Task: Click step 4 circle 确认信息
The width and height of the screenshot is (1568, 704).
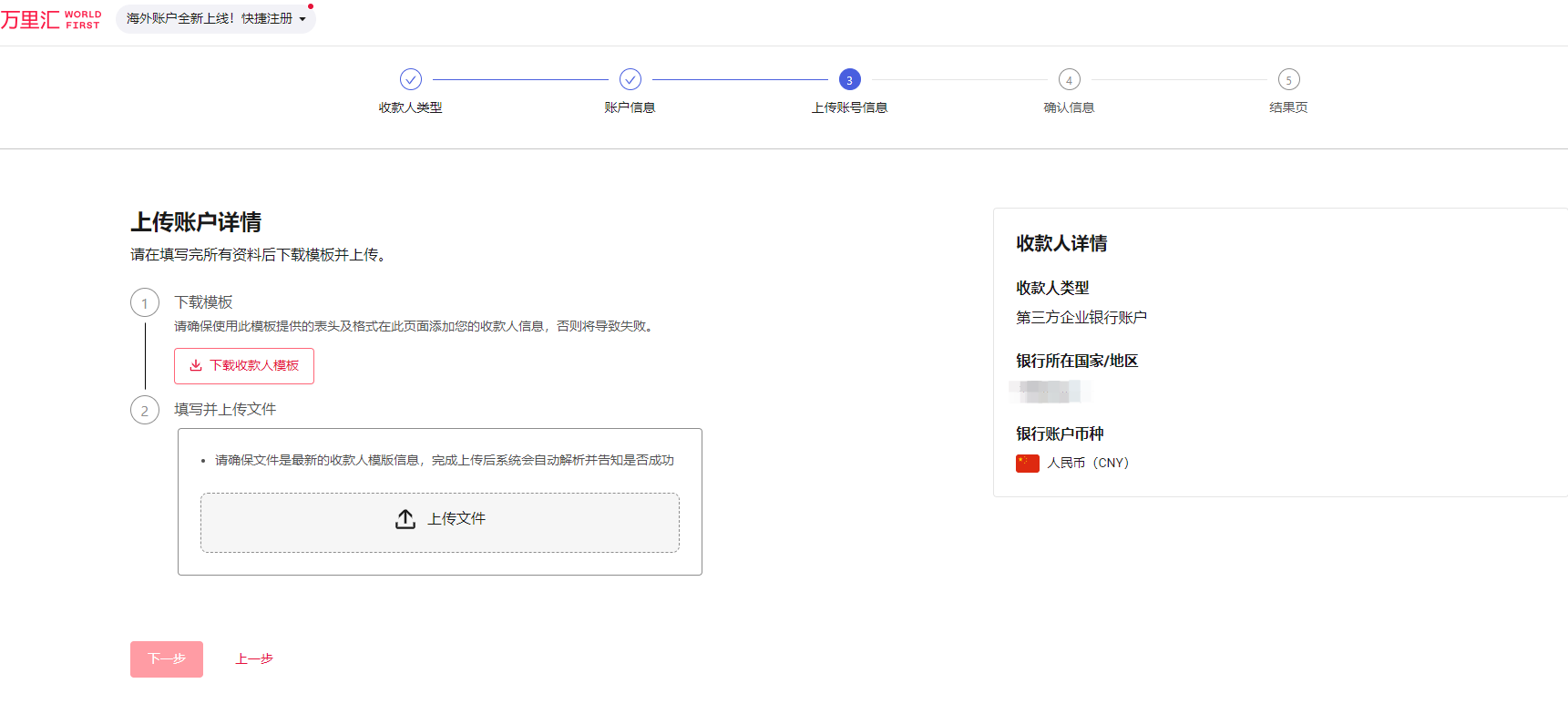Action: click(x=1069, y=79)
